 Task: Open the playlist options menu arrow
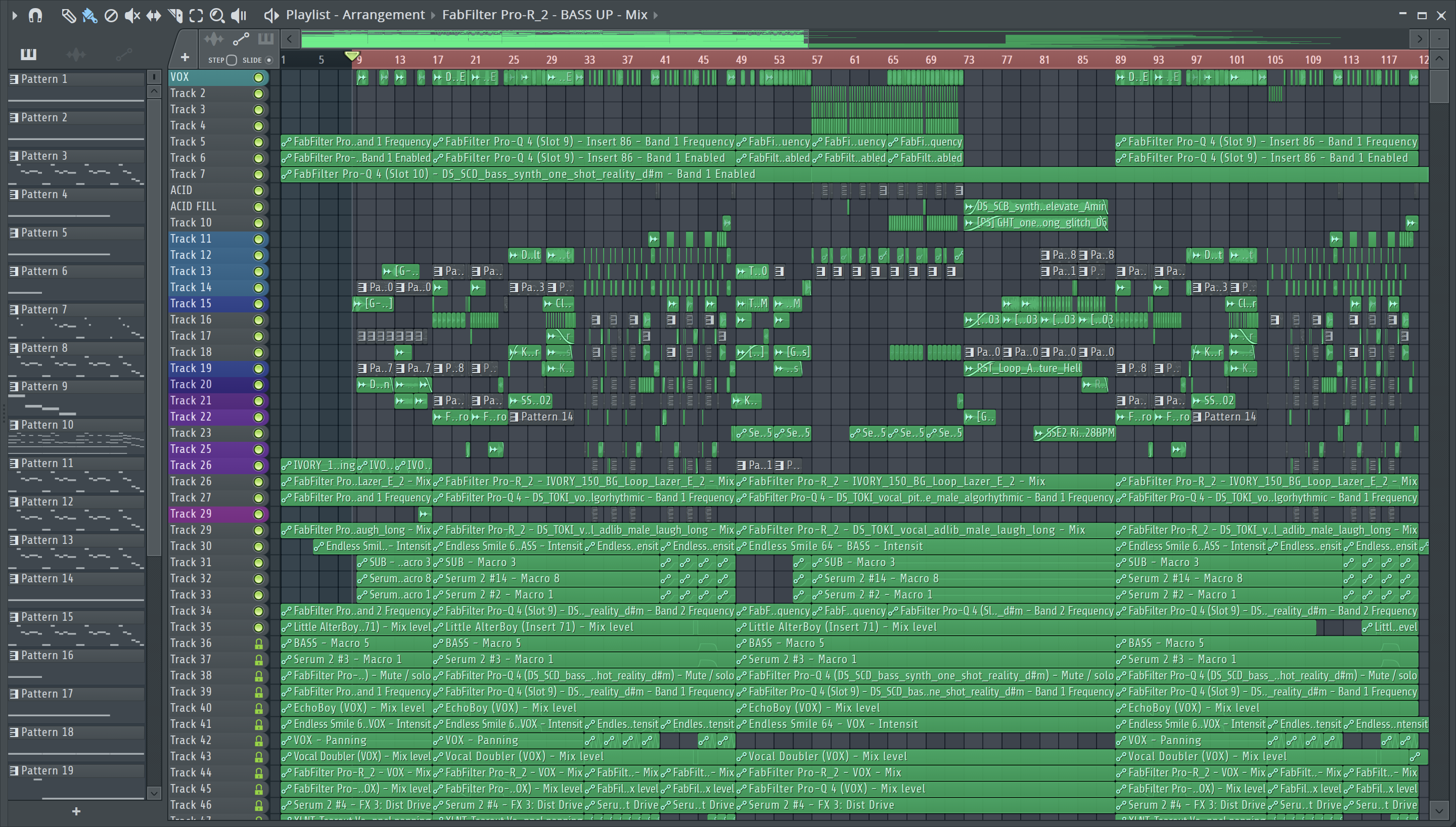(x=15, y=15)
